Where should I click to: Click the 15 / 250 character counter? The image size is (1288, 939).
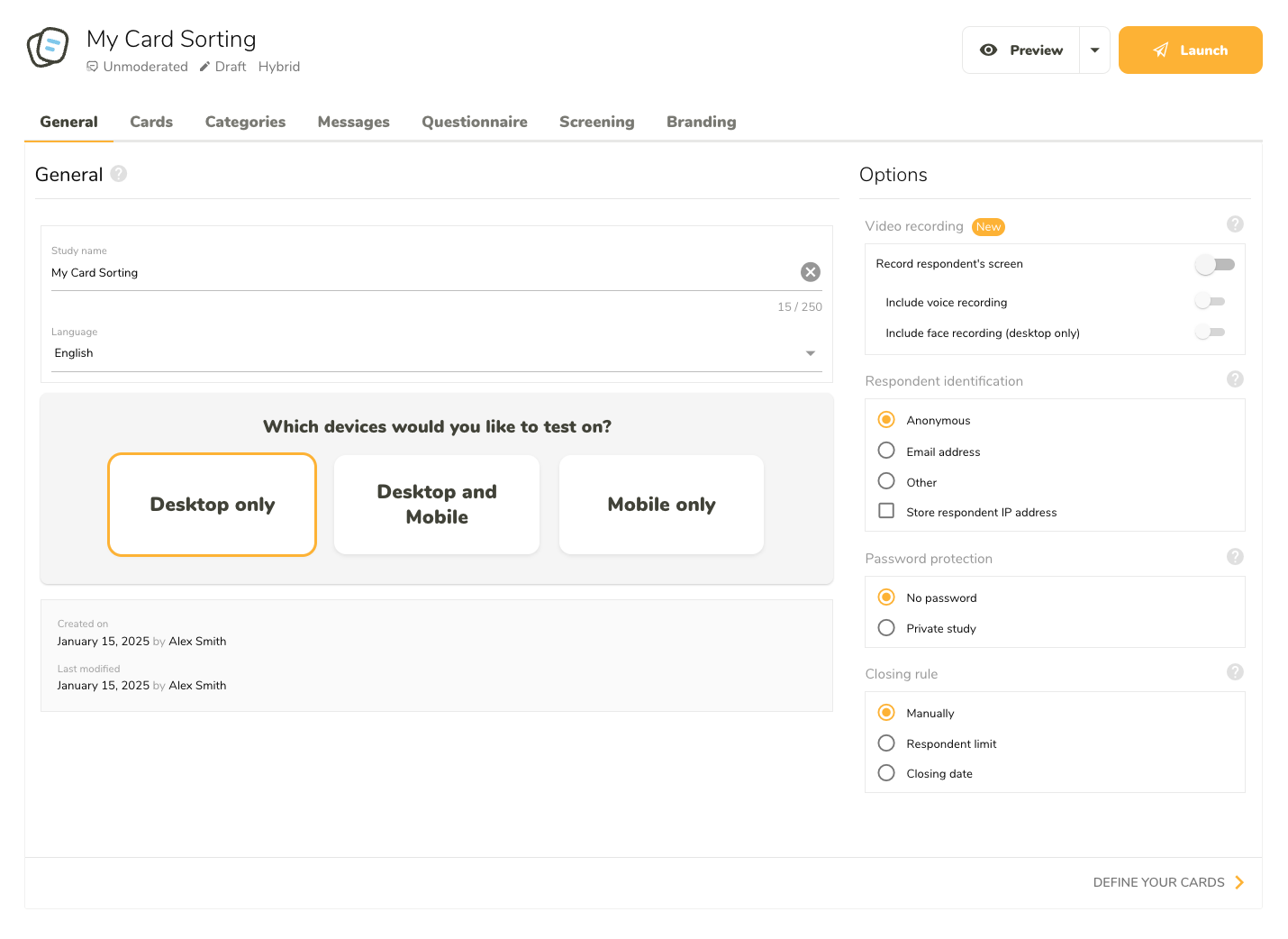800,306
